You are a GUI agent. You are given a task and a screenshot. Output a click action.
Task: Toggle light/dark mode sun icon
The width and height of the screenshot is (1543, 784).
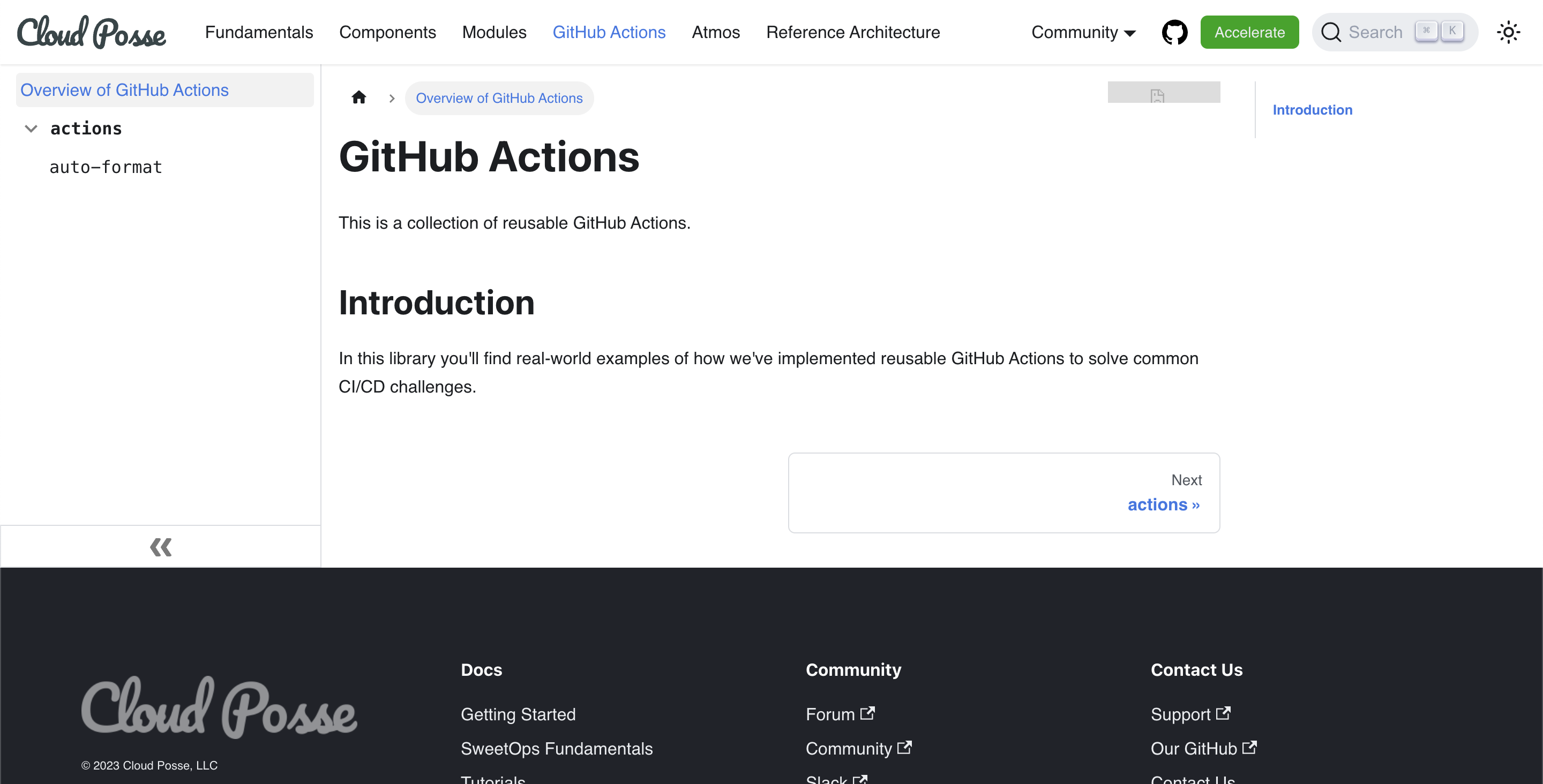click(x=1508, y=32)
